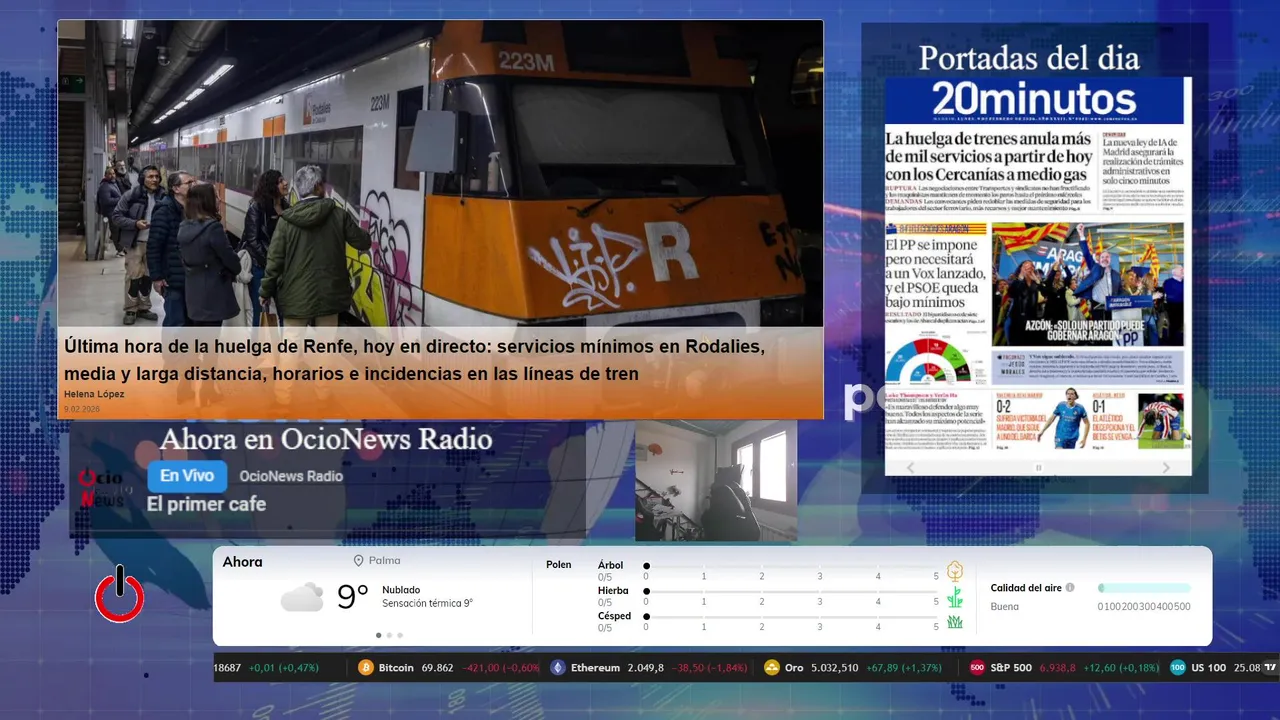Image resolution: width=1280 pixels, height=720 pixels.
Task: Click Bitcoin label in ticker
Action: (396, 668)
